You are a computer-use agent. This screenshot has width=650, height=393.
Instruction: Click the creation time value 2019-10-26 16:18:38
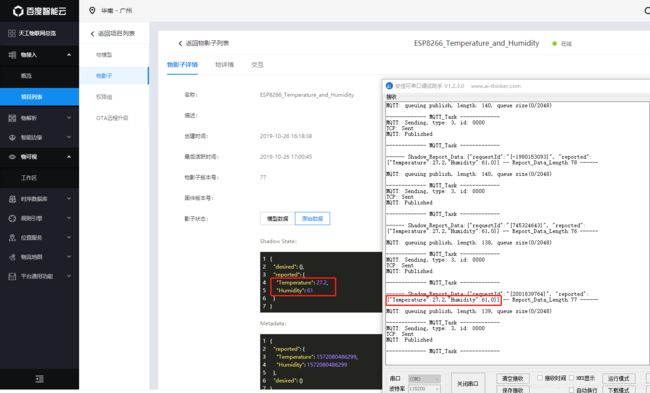click(286, 136)
